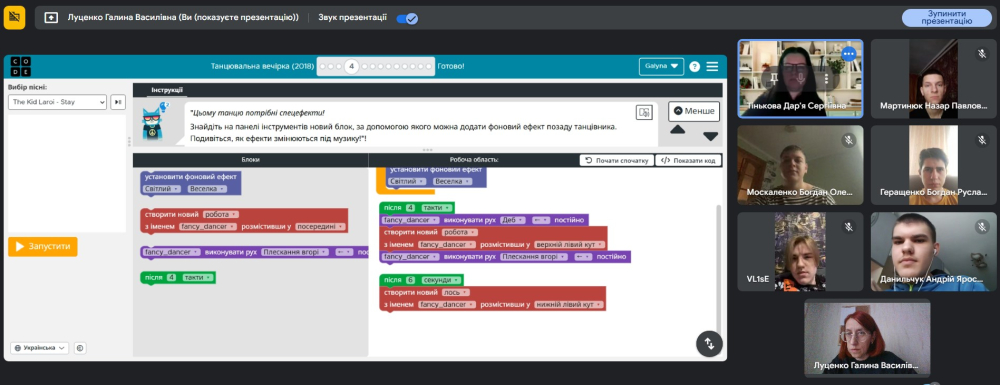Image resolution: width=1000 pixels, height=385 pixels.
Task: Click the no-camera icon in top-left corner
Action: (x=15, y=18)
